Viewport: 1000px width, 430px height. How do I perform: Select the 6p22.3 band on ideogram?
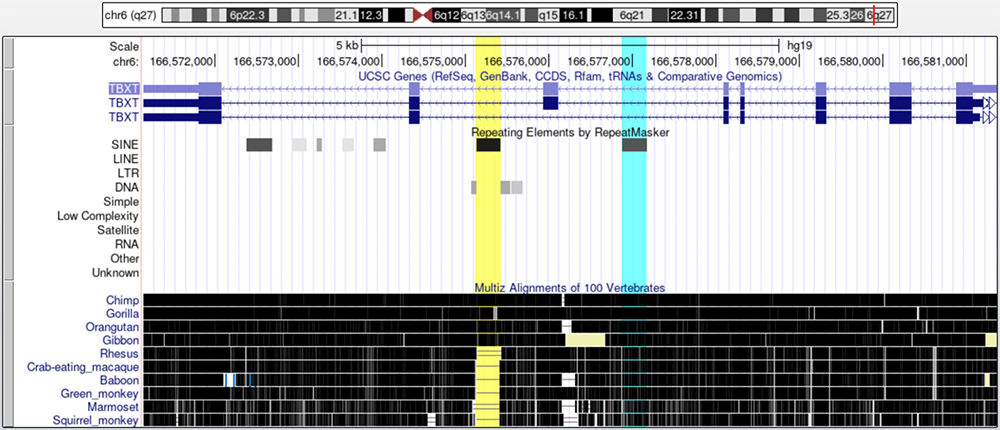point(241,16)
